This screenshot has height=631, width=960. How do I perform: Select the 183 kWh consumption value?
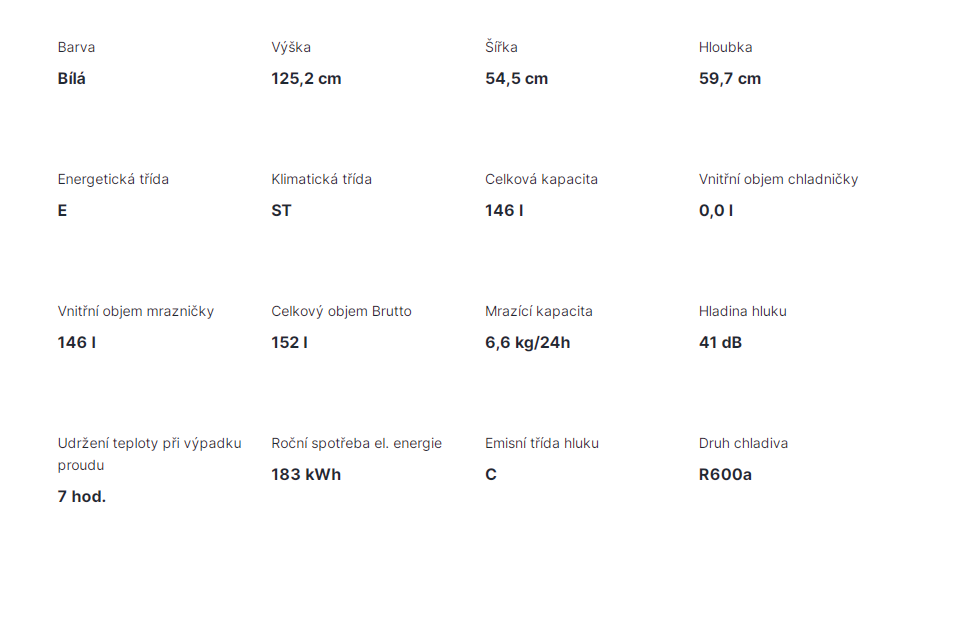306,475
